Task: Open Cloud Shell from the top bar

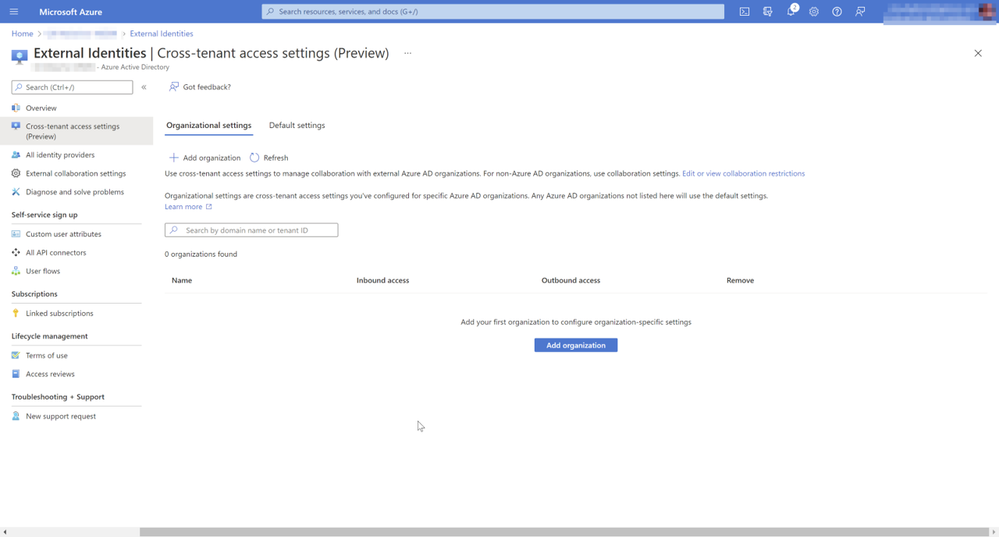Action: (744, 11)
